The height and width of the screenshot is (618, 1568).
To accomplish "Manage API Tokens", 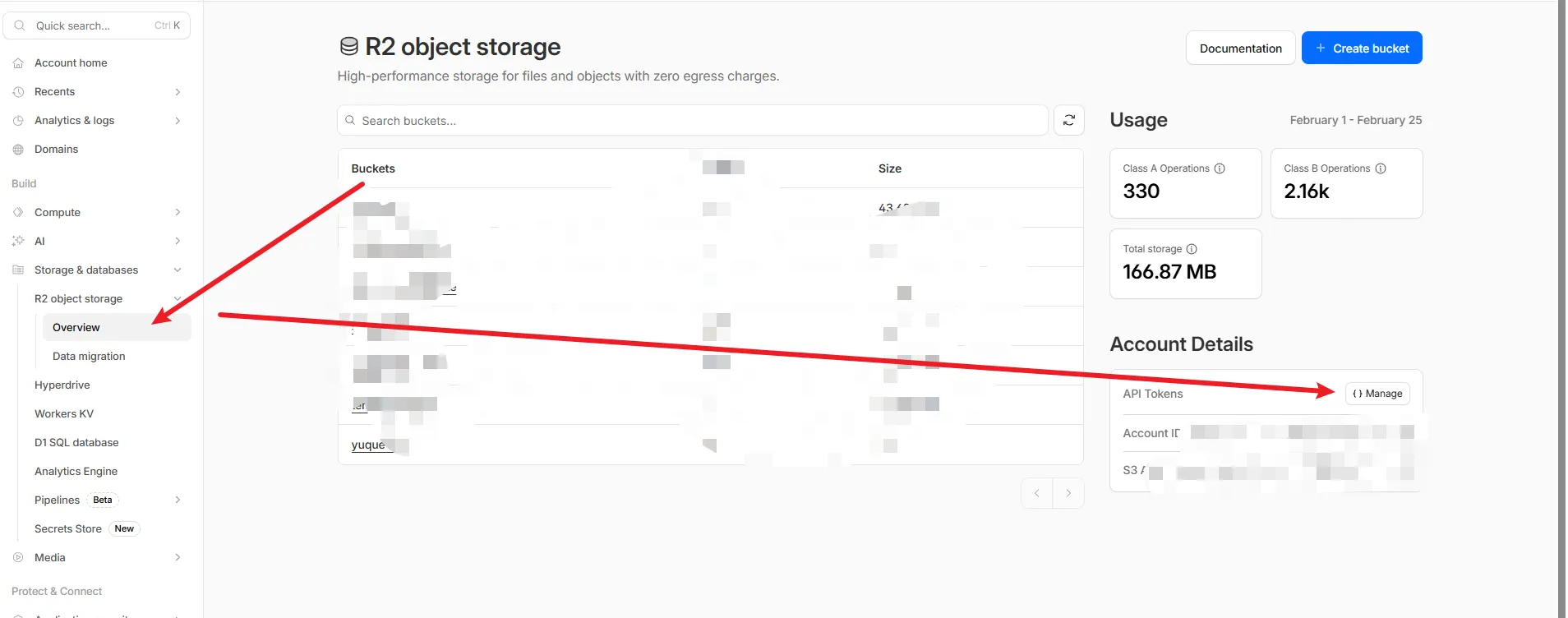I will 1377,394.
